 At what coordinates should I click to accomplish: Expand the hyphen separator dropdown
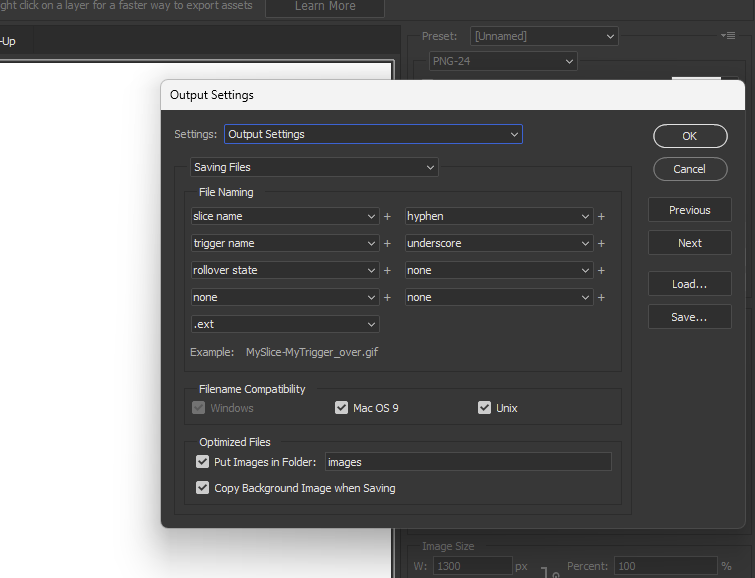(499, 216)
